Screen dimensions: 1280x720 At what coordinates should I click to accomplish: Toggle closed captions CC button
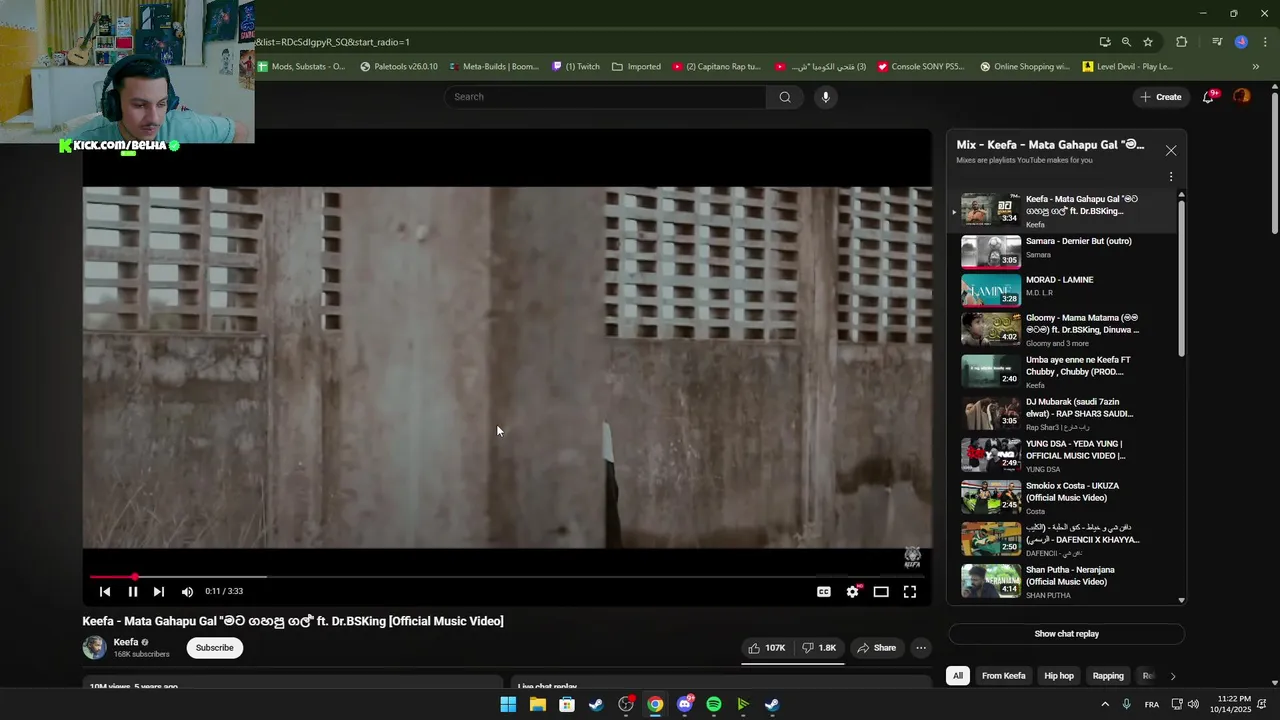[x=824, y=592]
